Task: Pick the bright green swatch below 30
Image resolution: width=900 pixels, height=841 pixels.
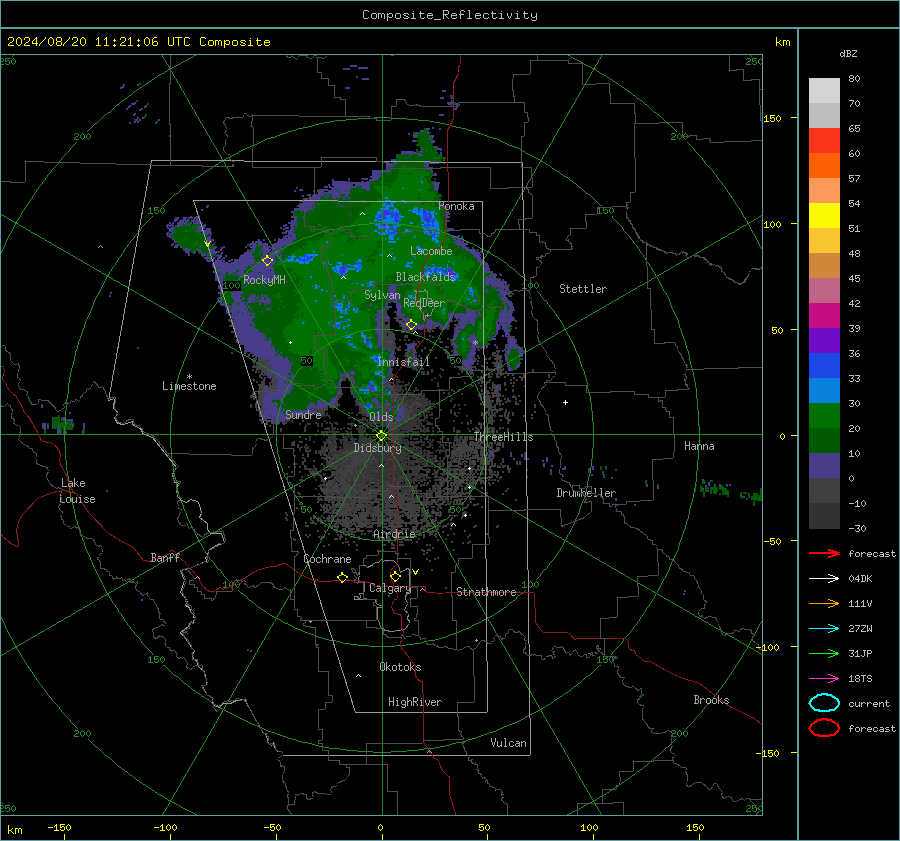Action: pyautogui.click(x=824, y=415)
